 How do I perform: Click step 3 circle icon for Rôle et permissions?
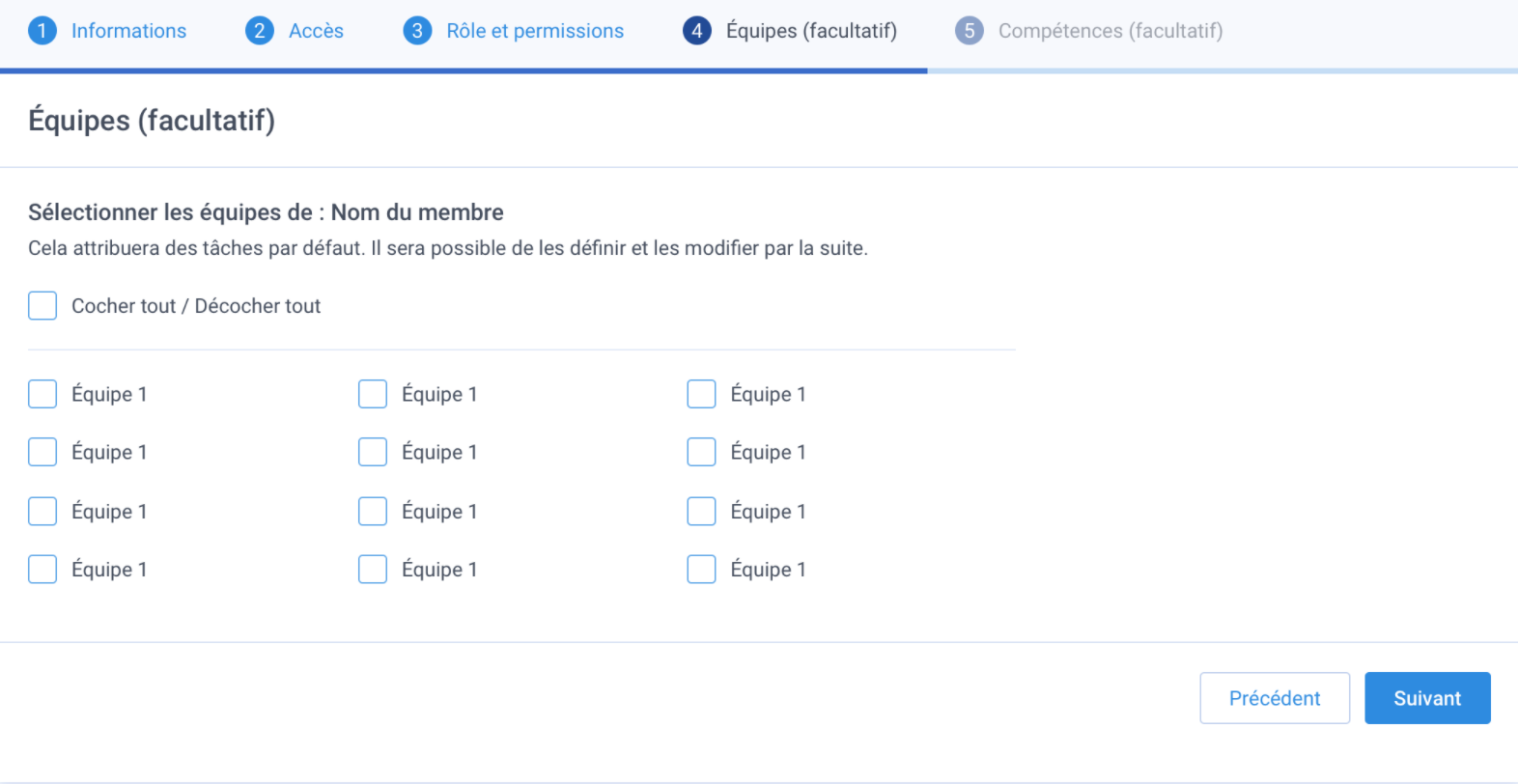pyautogui.click(x=417, y=31)
